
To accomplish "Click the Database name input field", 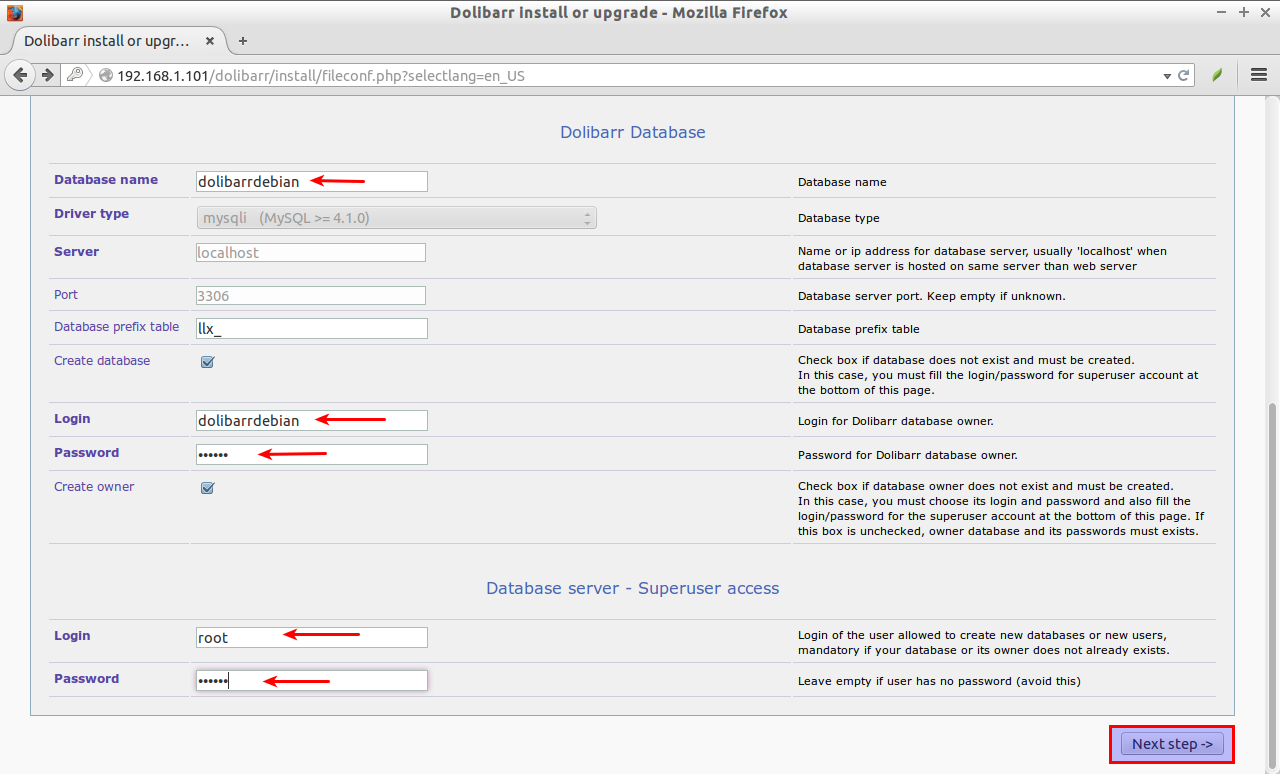I will [312, 181].
